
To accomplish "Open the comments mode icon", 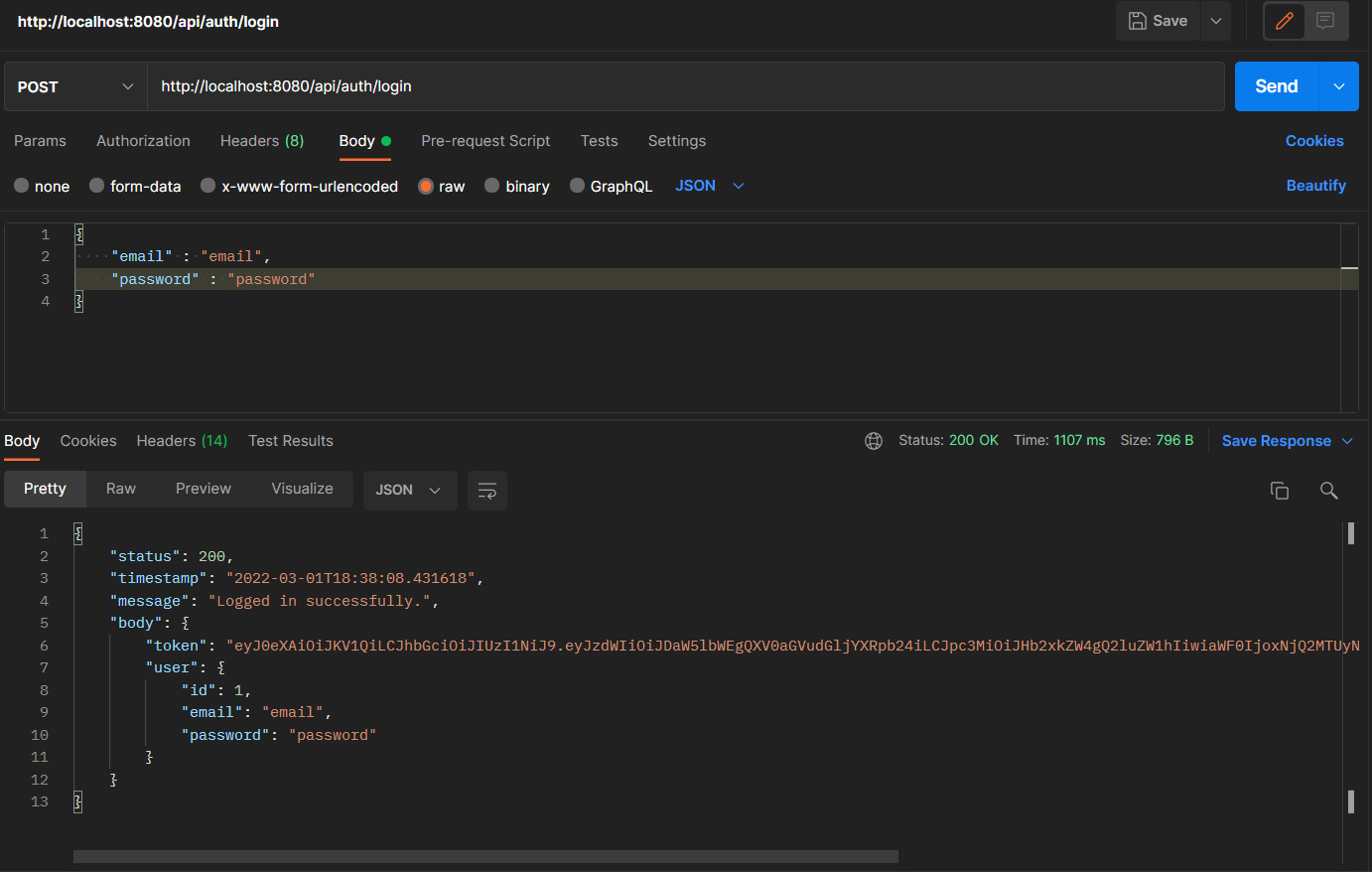I will click(x=1325, y=21).
